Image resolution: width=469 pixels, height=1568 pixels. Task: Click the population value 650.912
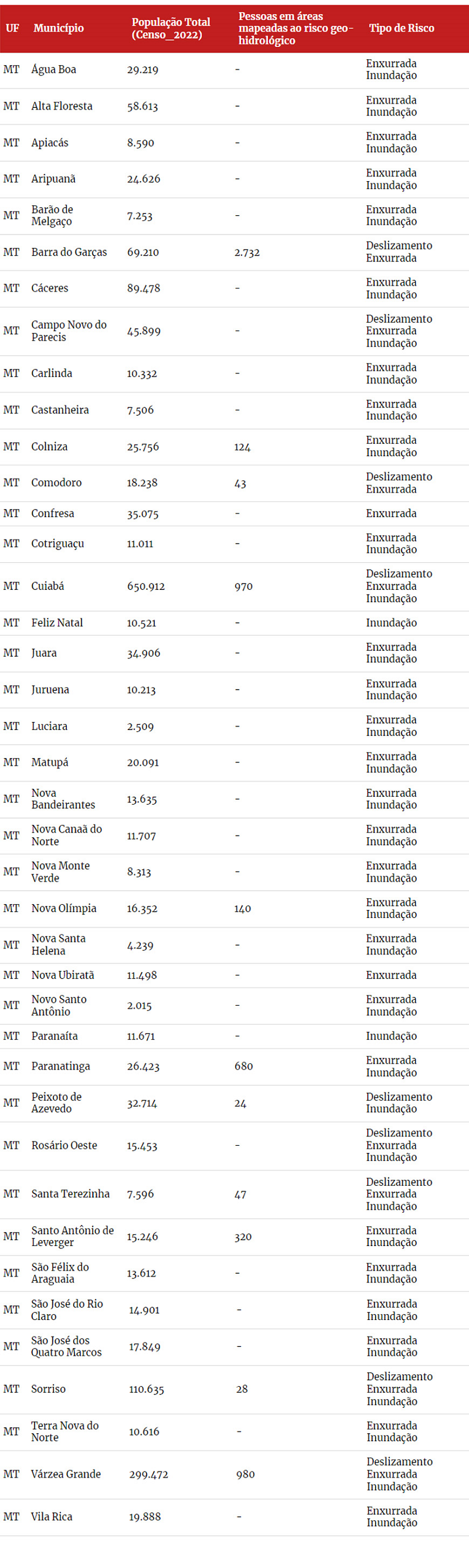point(146,586)
